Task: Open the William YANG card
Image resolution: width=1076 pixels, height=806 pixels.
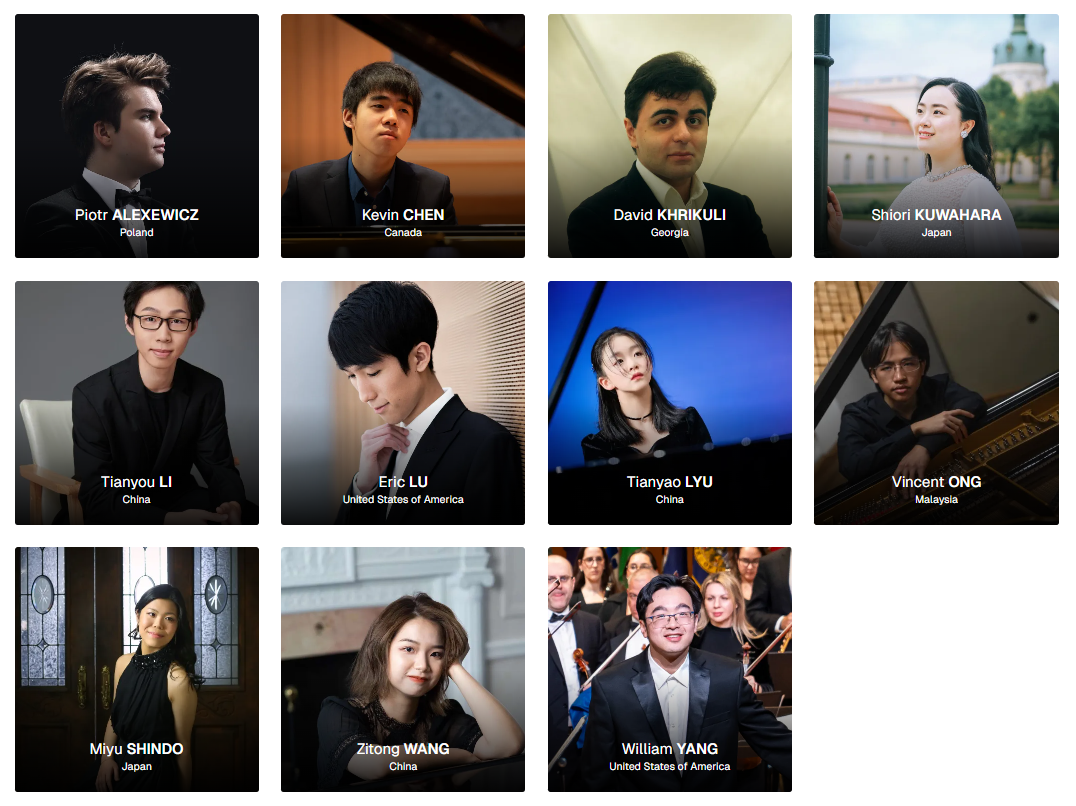Action: click(x=670, y=669)
